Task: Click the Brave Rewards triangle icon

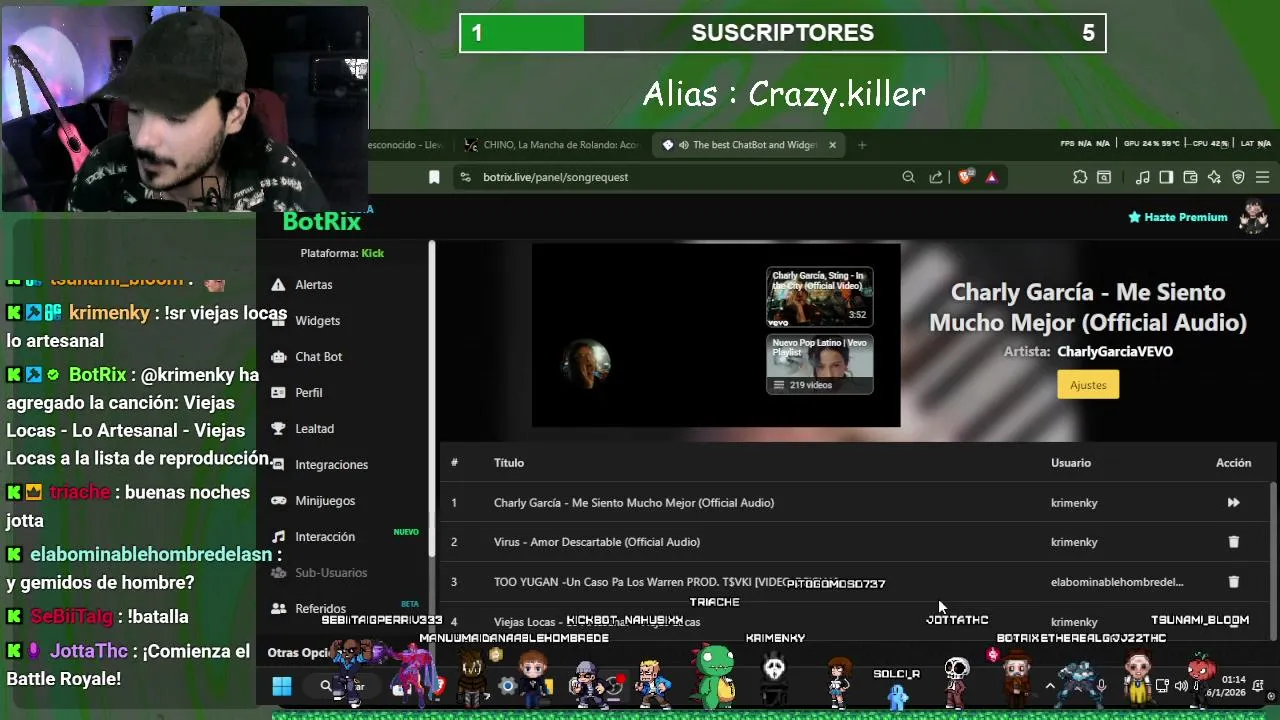Action: [991, 177]
